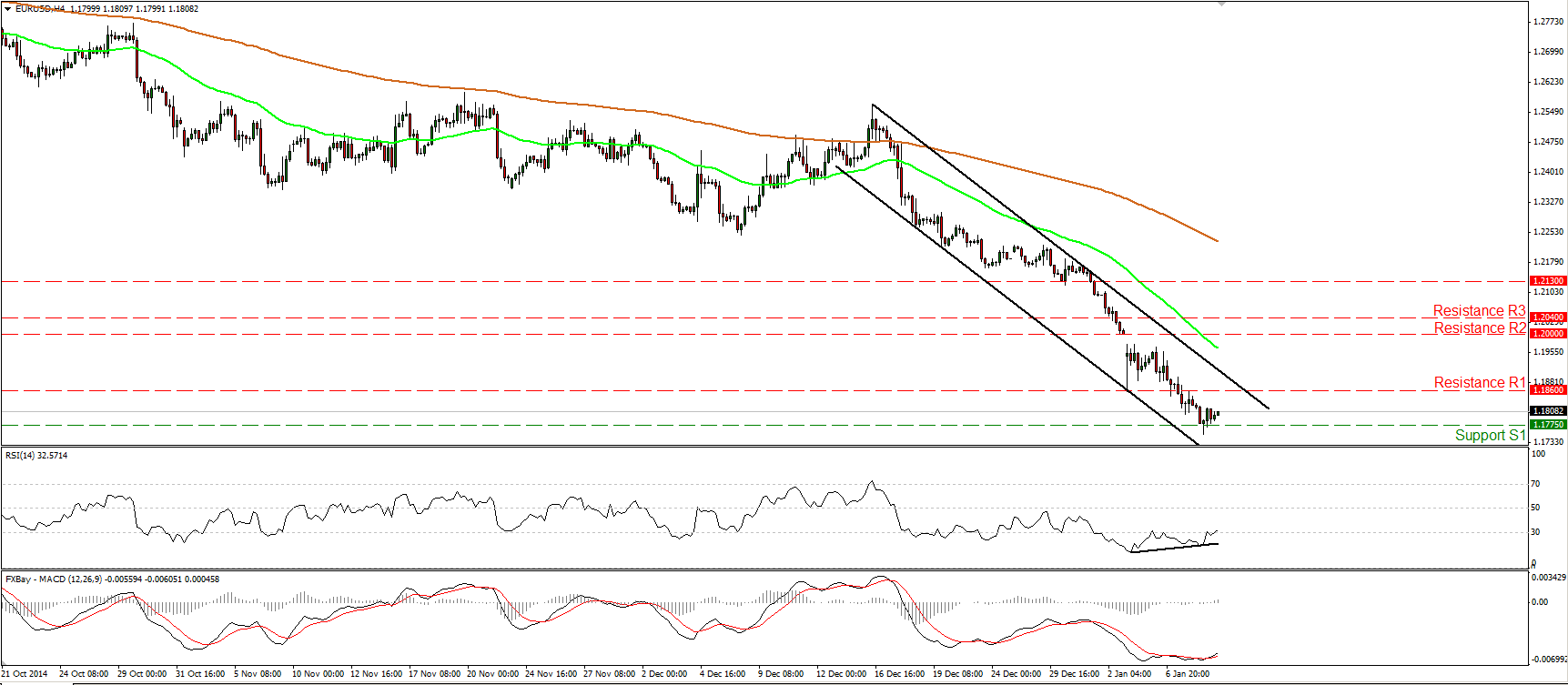
Task: Click the red 1.20400 price tag
Action: point(1548,317)
